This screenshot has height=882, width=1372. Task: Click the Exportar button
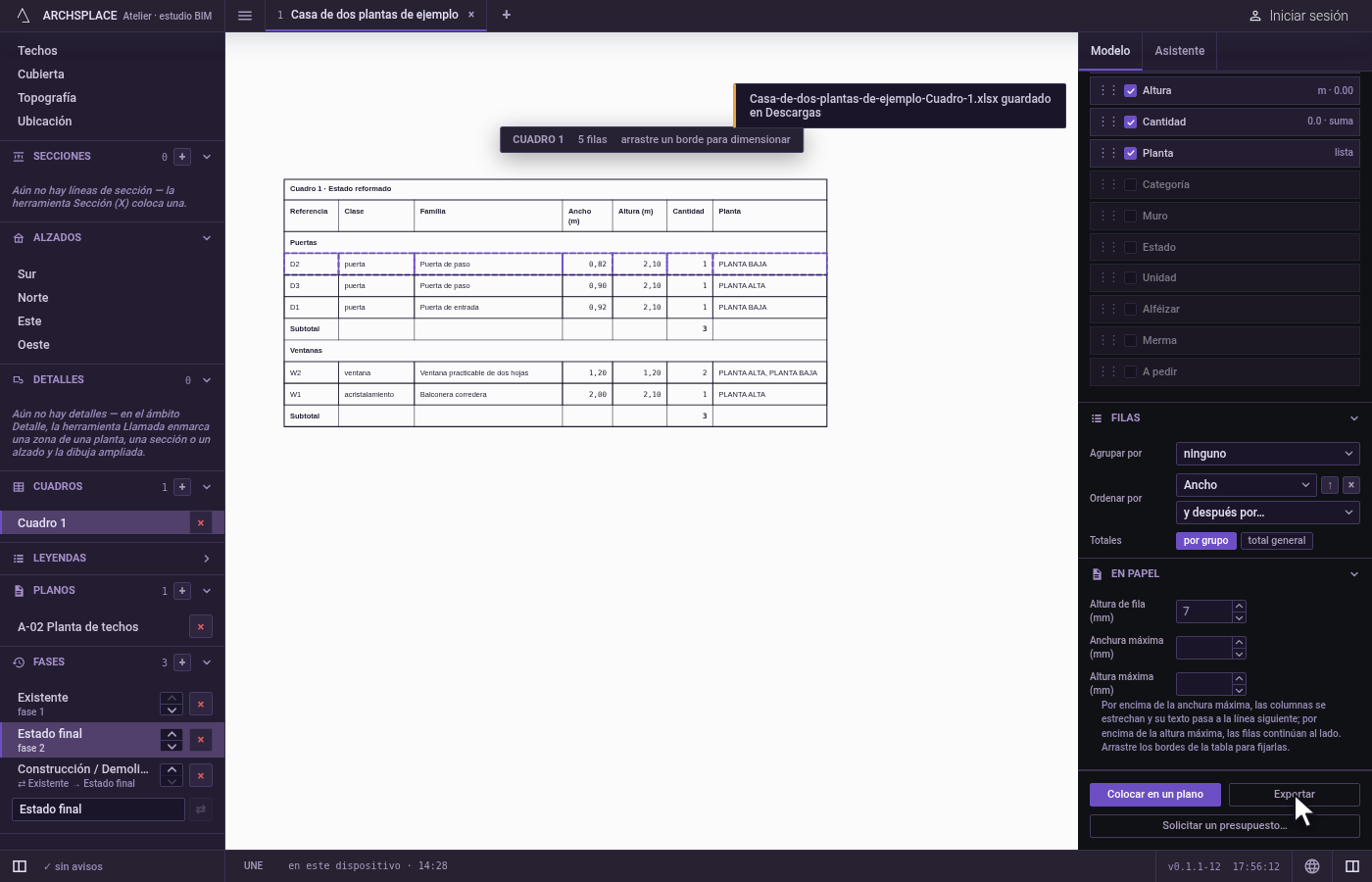click(x=1295, y=795)
